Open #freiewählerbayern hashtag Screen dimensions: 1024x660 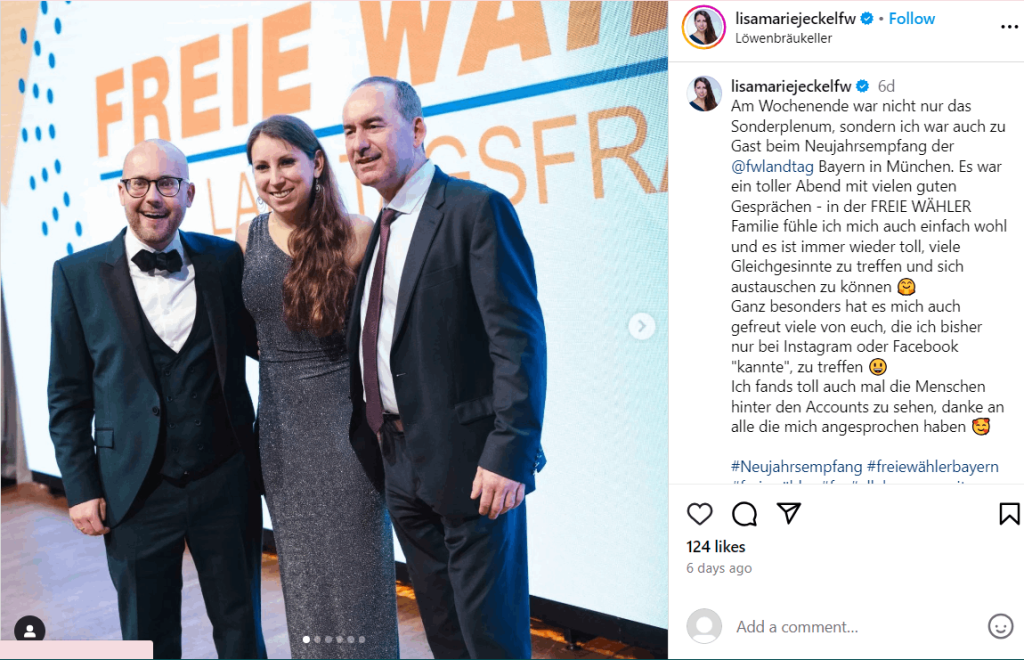[x=932, y=467]
